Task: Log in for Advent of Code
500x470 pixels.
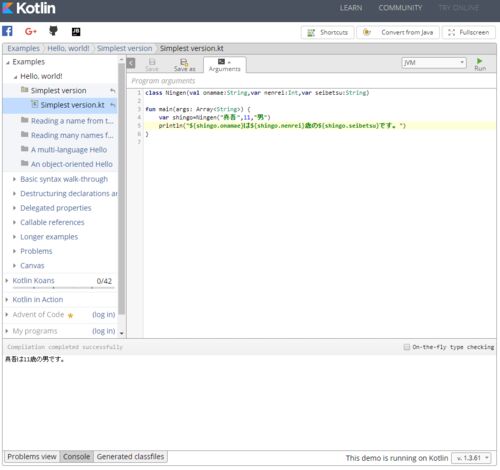Action: [x=104, y=314]
